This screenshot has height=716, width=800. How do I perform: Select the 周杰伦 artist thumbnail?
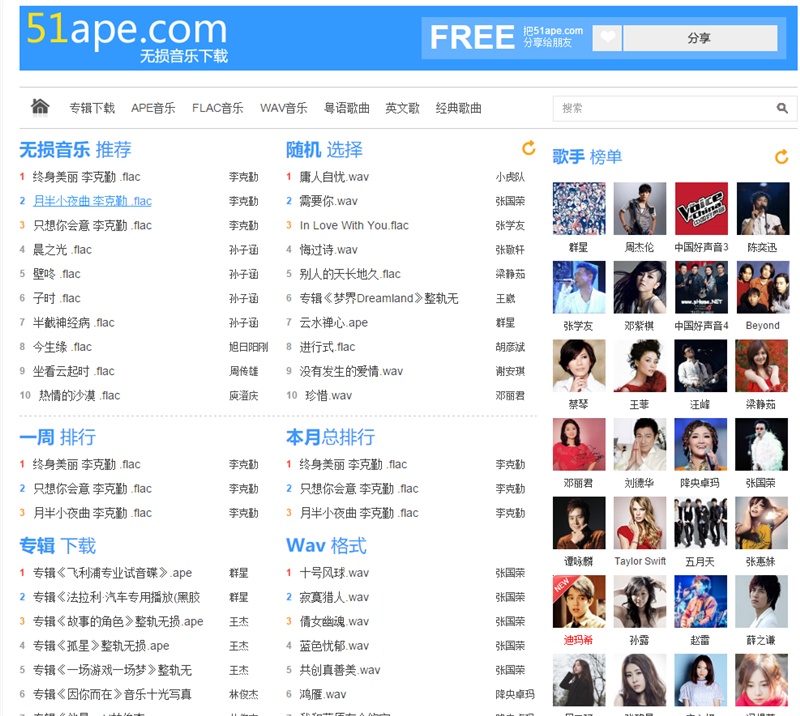pos(640,209)
